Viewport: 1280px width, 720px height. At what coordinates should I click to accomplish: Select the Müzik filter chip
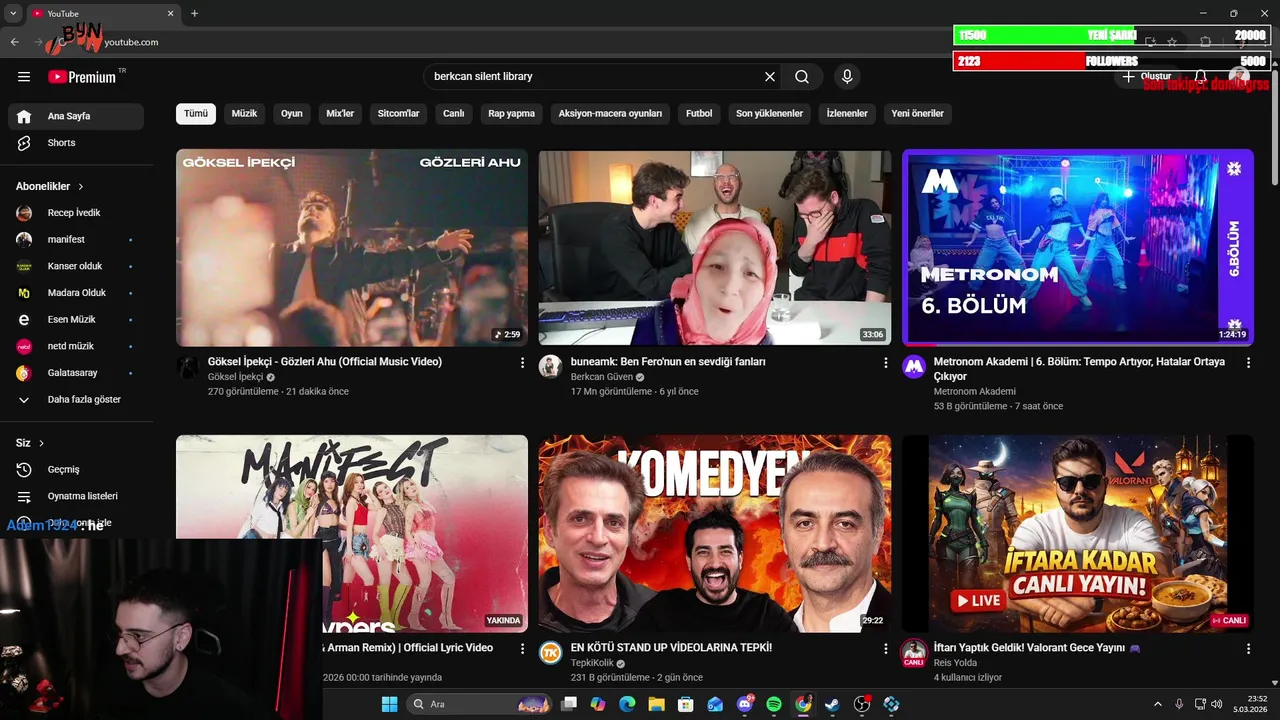click(x=244, y=114)
